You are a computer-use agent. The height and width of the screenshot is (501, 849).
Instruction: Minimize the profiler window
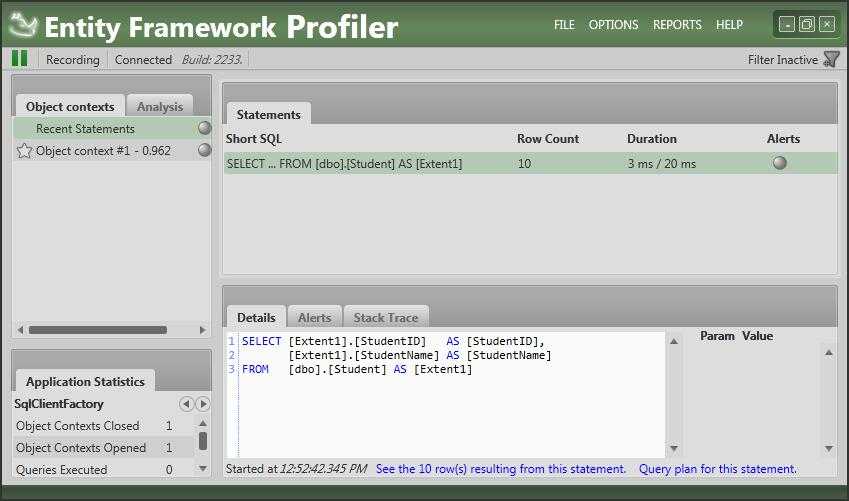[x=786, y=24]
